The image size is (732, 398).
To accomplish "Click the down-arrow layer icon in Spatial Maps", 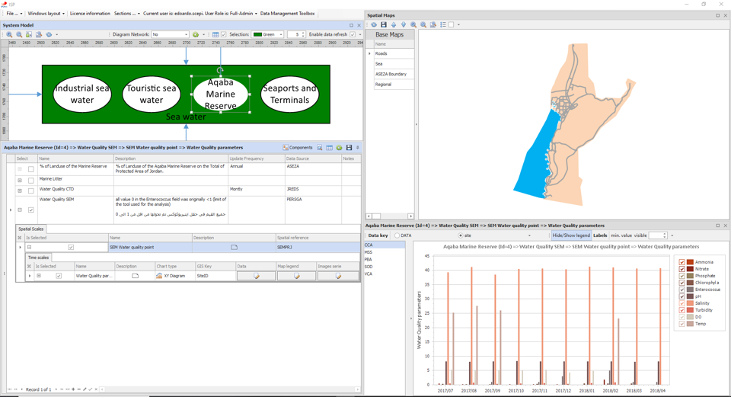I will tap(403, 25).
